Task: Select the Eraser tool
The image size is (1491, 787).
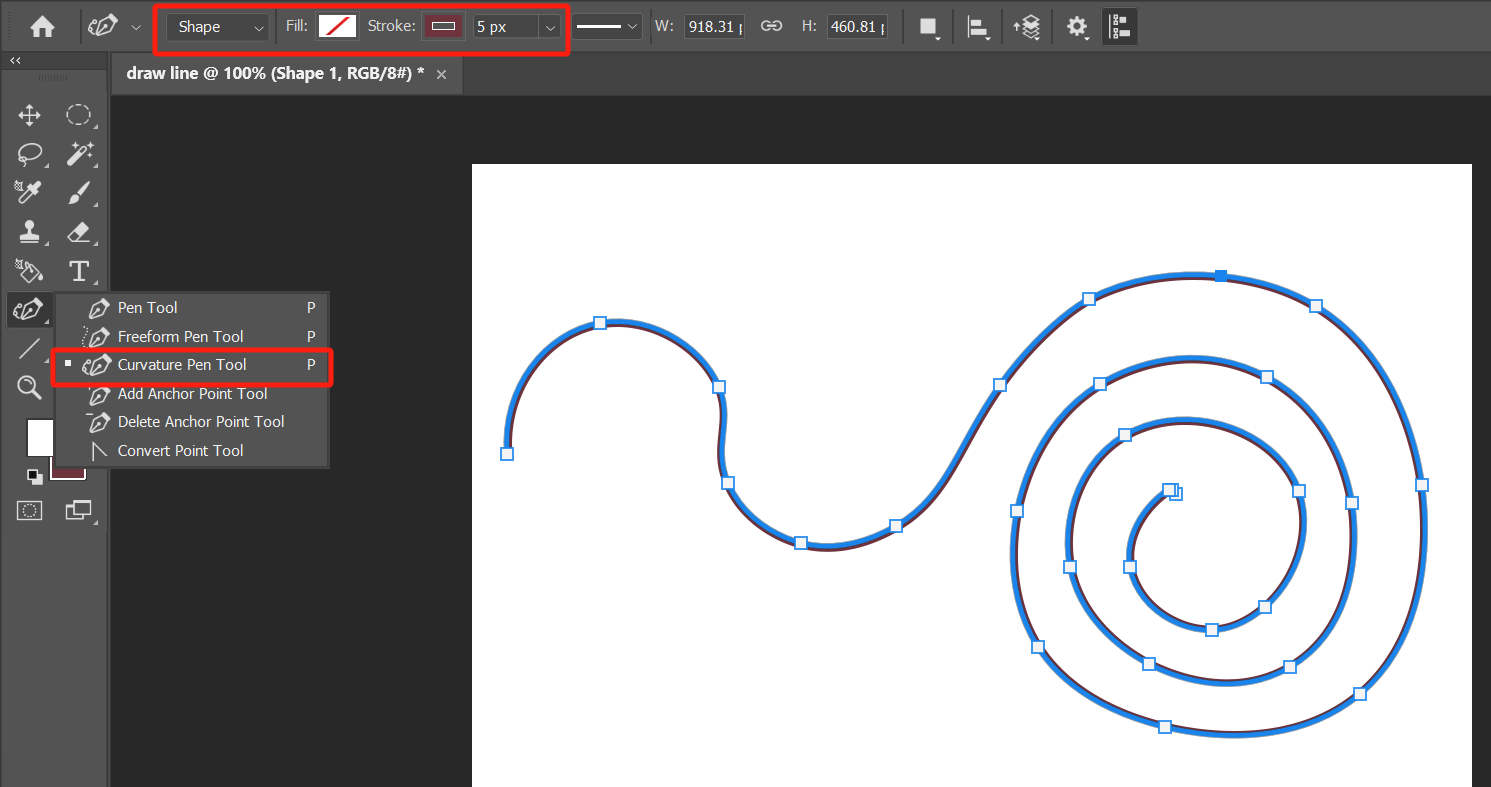Action: (x=79, y=232)
